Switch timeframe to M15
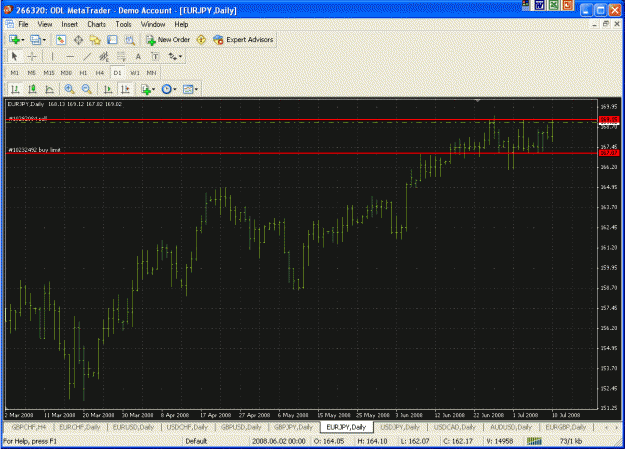 coord(49,73)
